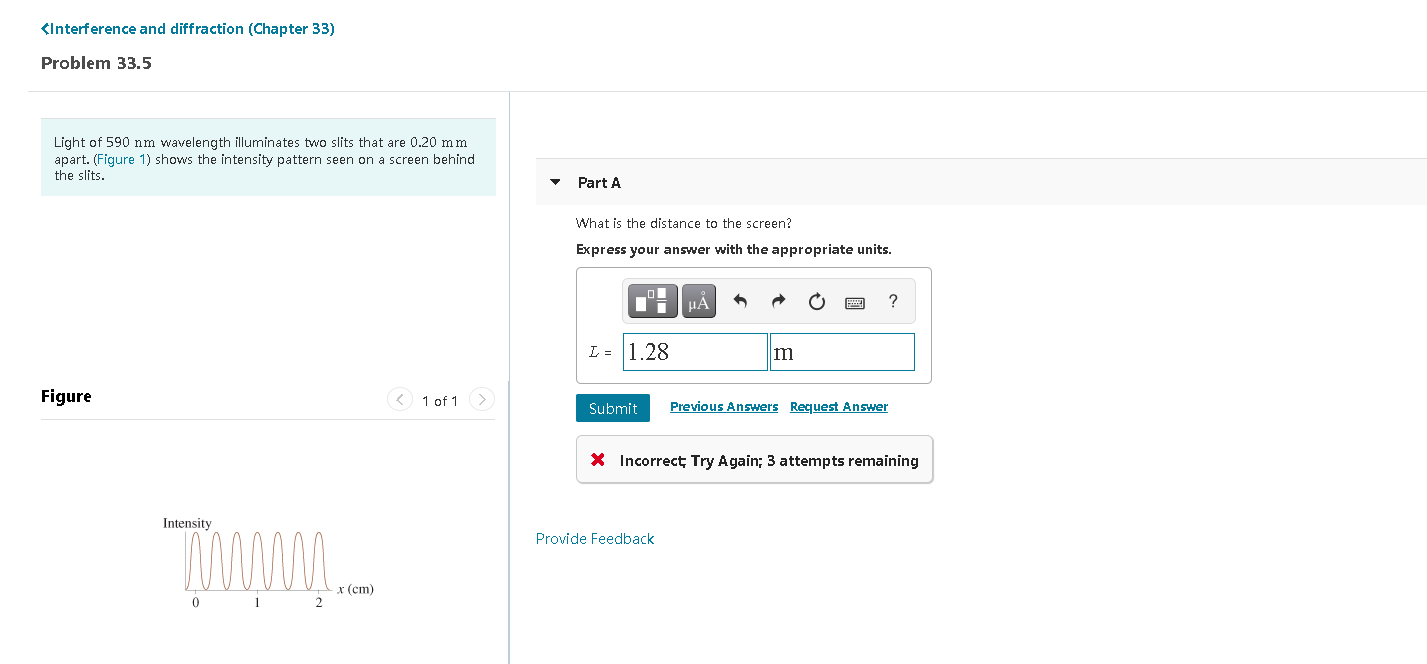Go to next figure arrow
The height and width of the screenshot is (664, 1427).
point(482,400)
